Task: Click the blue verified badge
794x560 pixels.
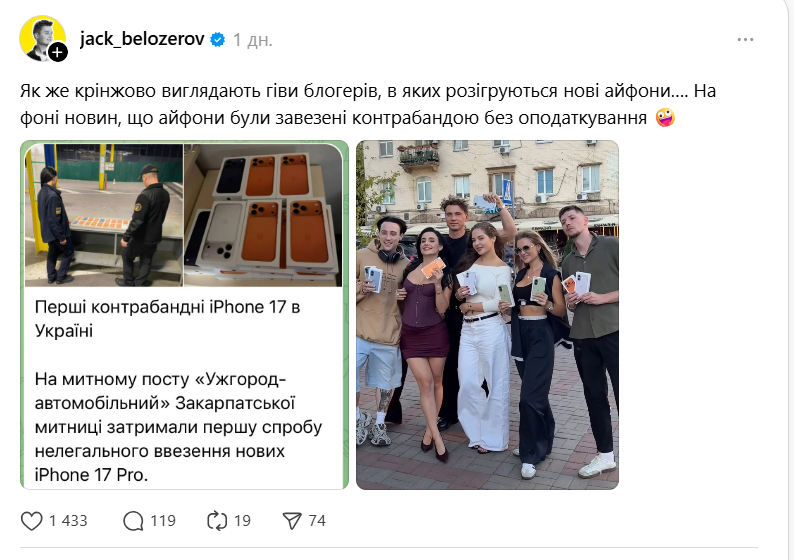Action: point(218,39)
